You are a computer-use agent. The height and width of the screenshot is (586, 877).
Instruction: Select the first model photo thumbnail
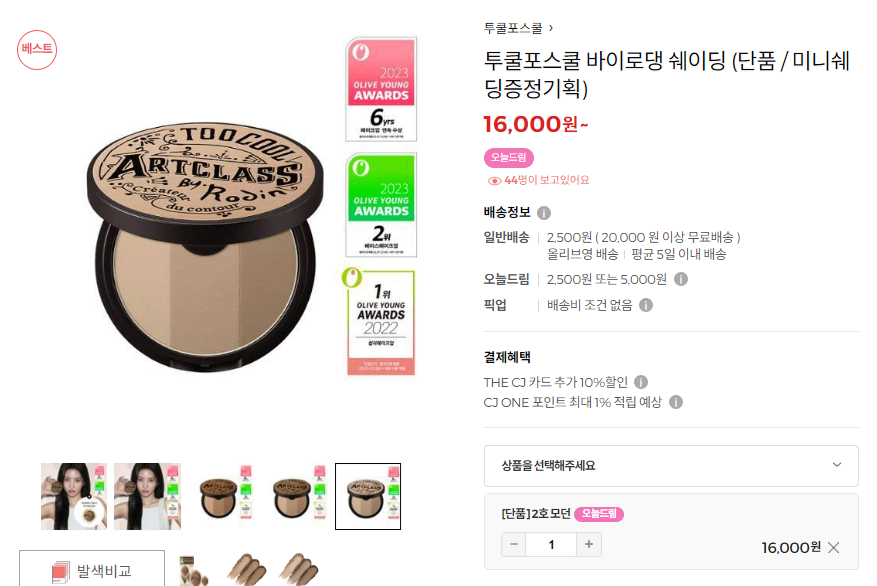tap(74, 497)
